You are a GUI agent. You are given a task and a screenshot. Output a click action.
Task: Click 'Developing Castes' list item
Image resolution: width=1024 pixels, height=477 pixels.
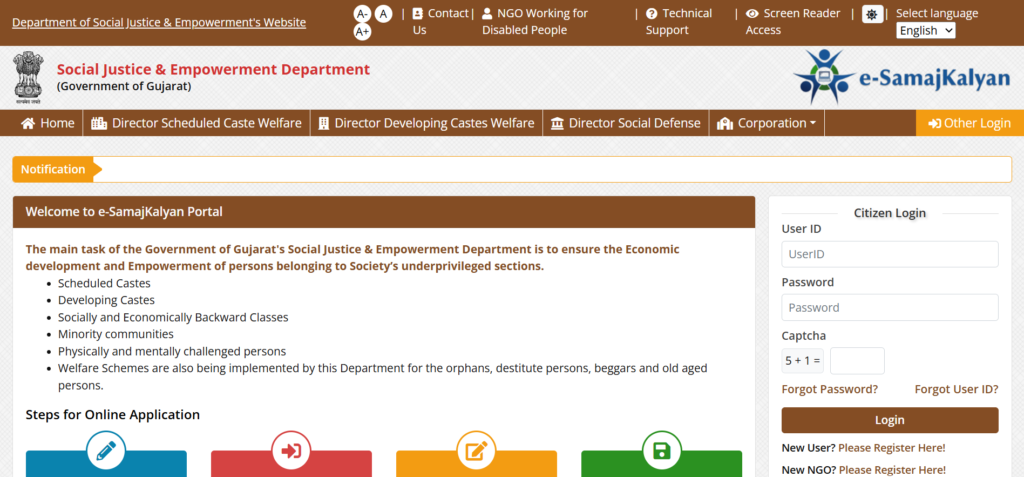pos(106,301)
